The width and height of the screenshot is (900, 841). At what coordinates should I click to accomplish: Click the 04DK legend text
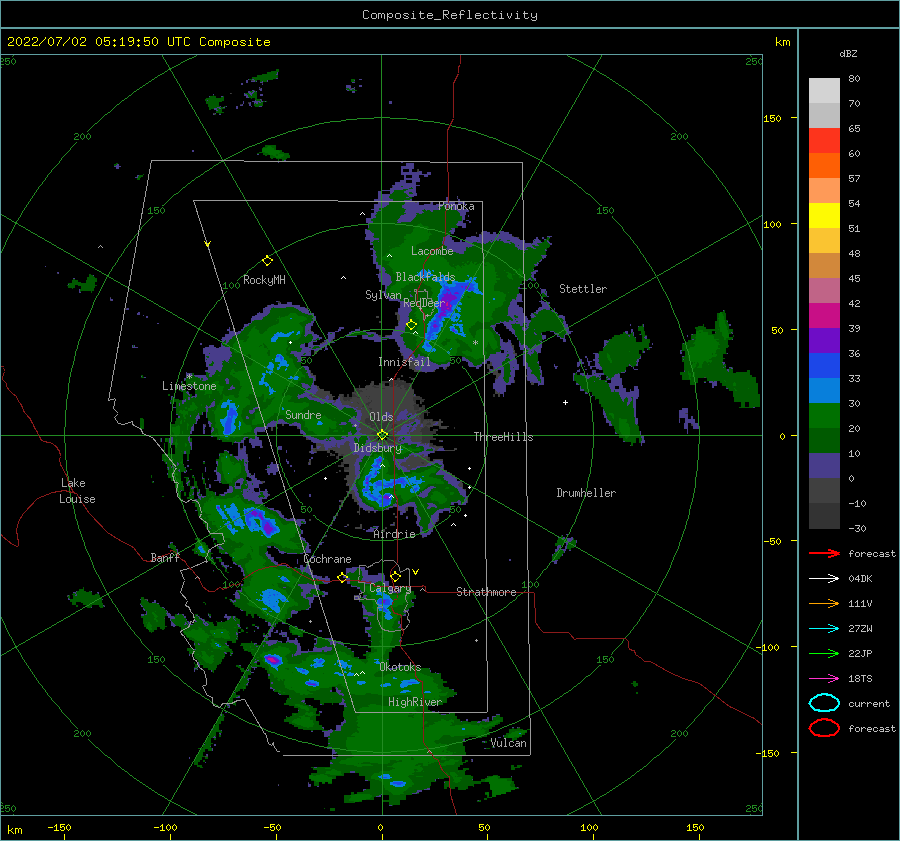[860, 579]
